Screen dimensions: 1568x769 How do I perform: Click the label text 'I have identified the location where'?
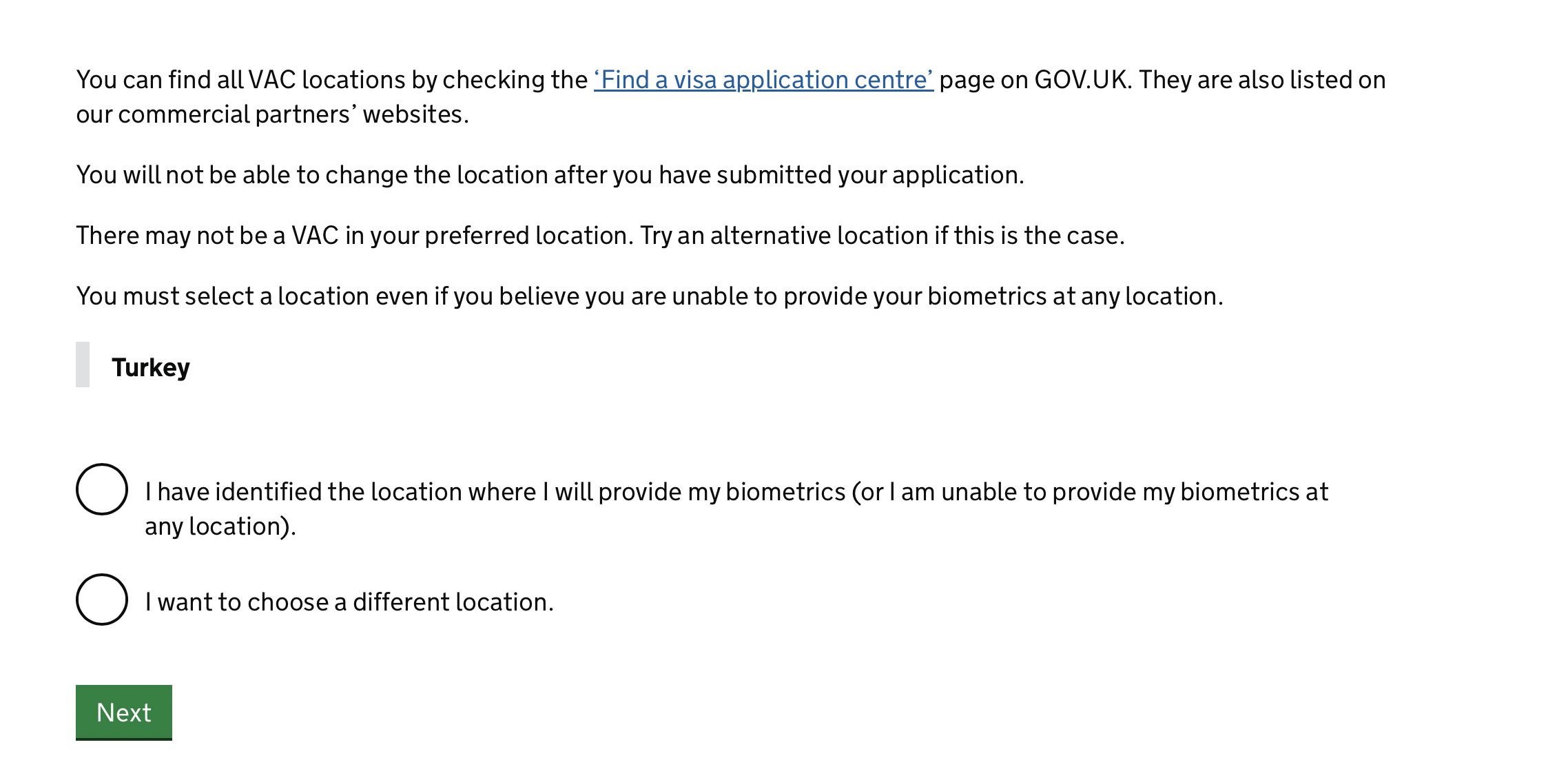[340, 492]
